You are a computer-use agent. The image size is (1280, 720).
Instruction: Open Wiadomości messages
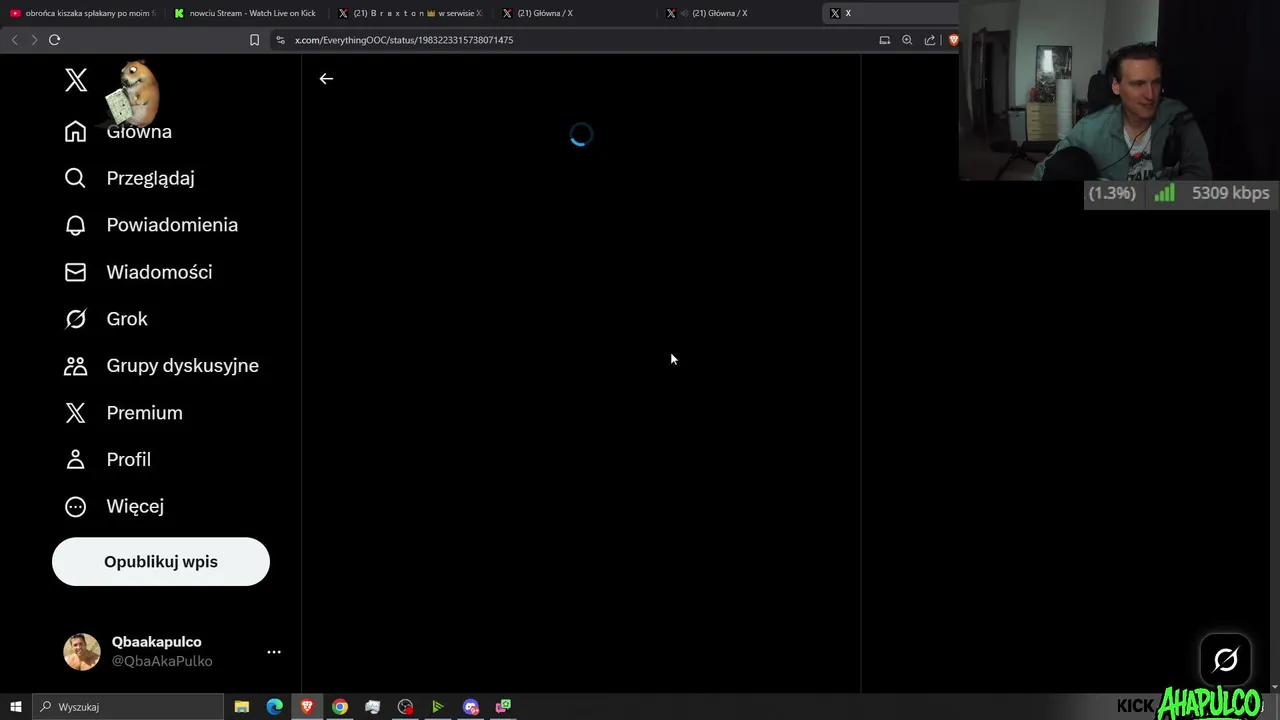138,272
